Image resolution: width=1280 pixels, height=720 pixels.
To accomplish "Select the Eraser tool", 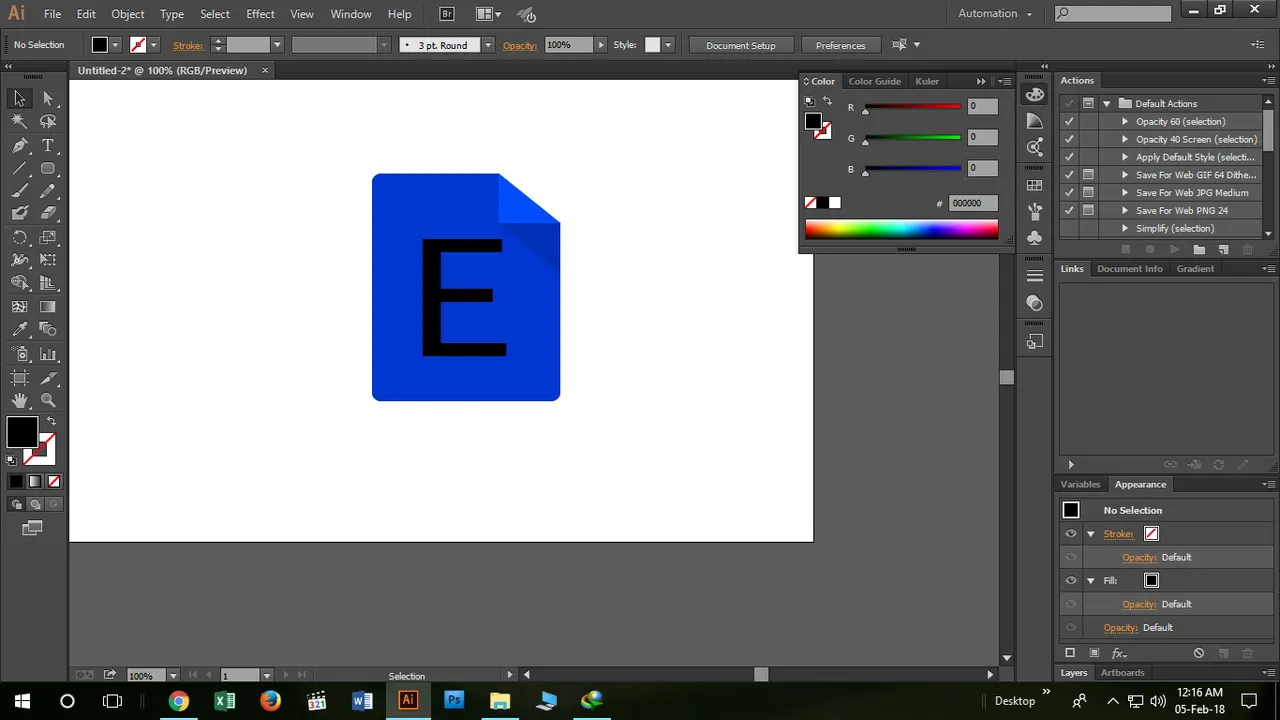I will (x=48, y=213).
